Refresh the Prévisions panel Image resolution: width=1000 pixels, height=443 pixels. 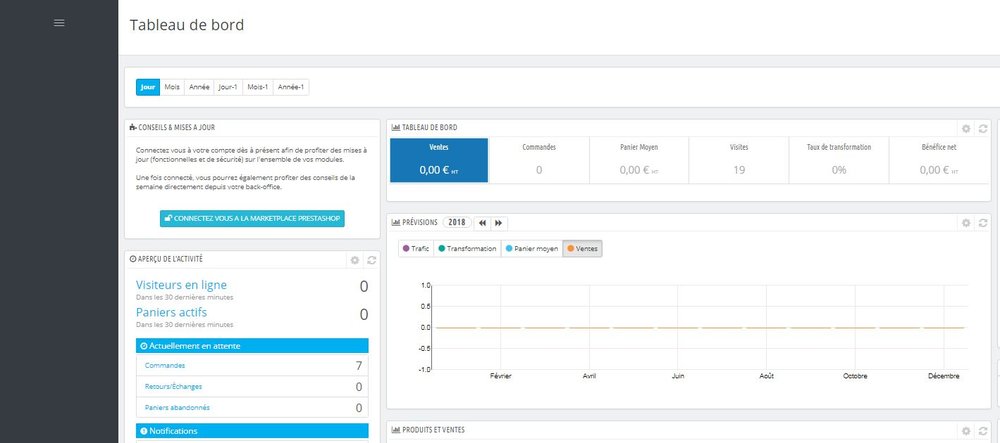click(x=983, y=223)
